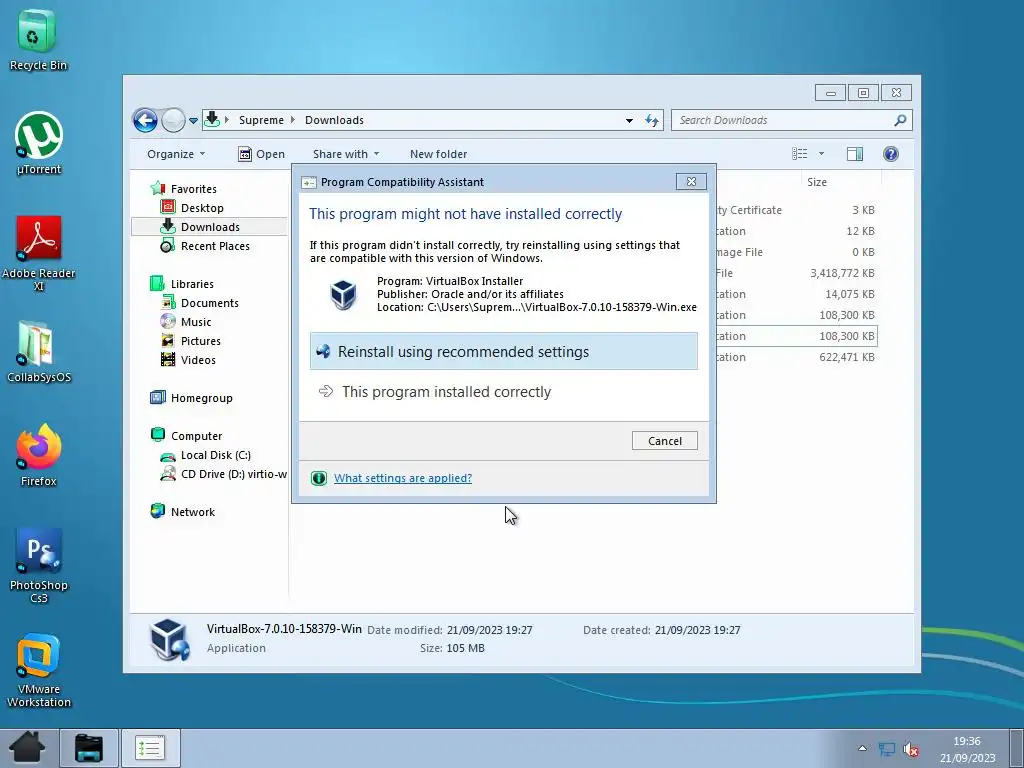Open the Adobe Reader XI desktop icon
The image size is (1024, 768).
(x=39, y=253)
